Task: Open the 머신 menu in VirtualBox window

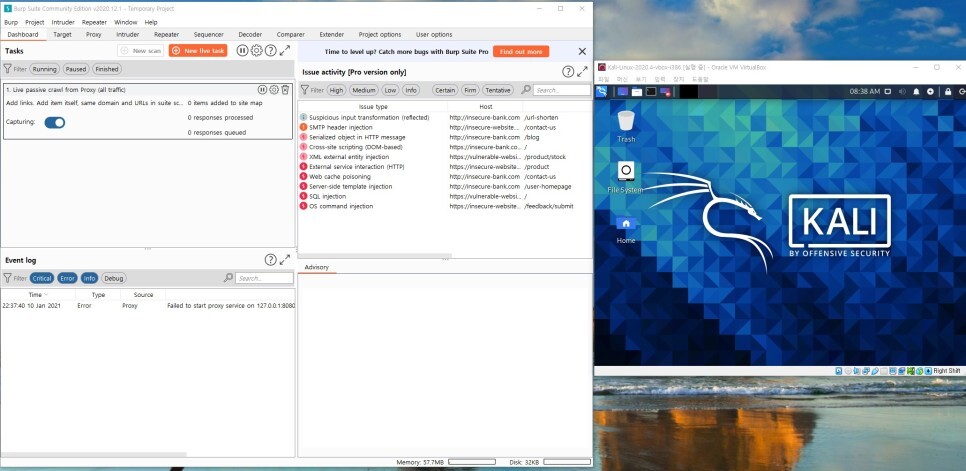Action: pos(622,79)
